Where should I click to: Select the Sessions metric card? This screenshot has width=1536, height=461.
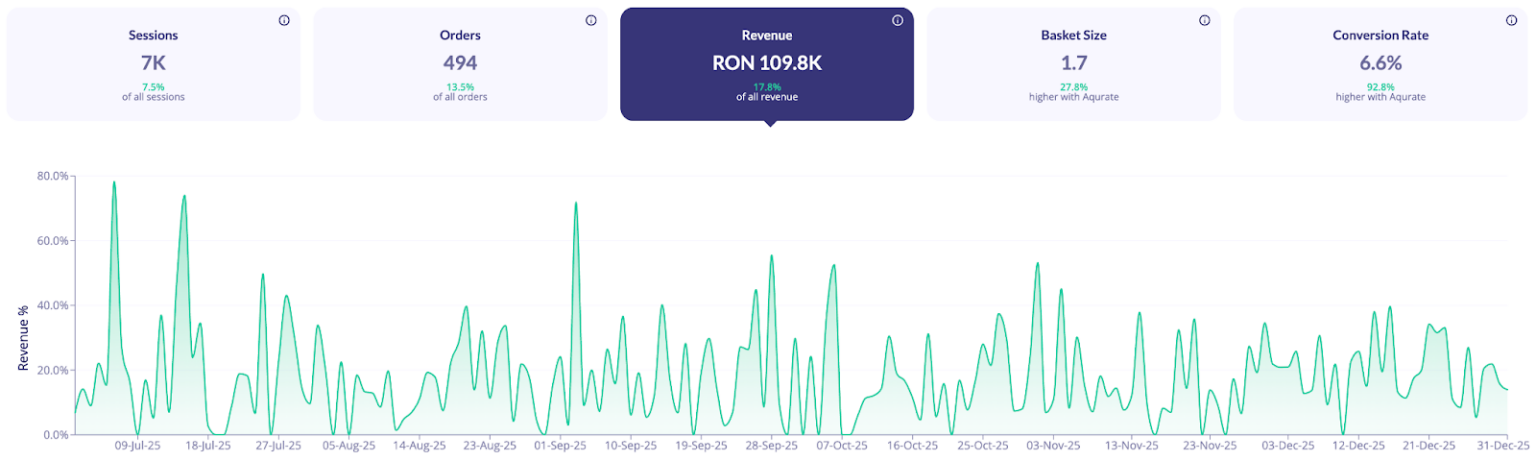[x=153, y=64]
